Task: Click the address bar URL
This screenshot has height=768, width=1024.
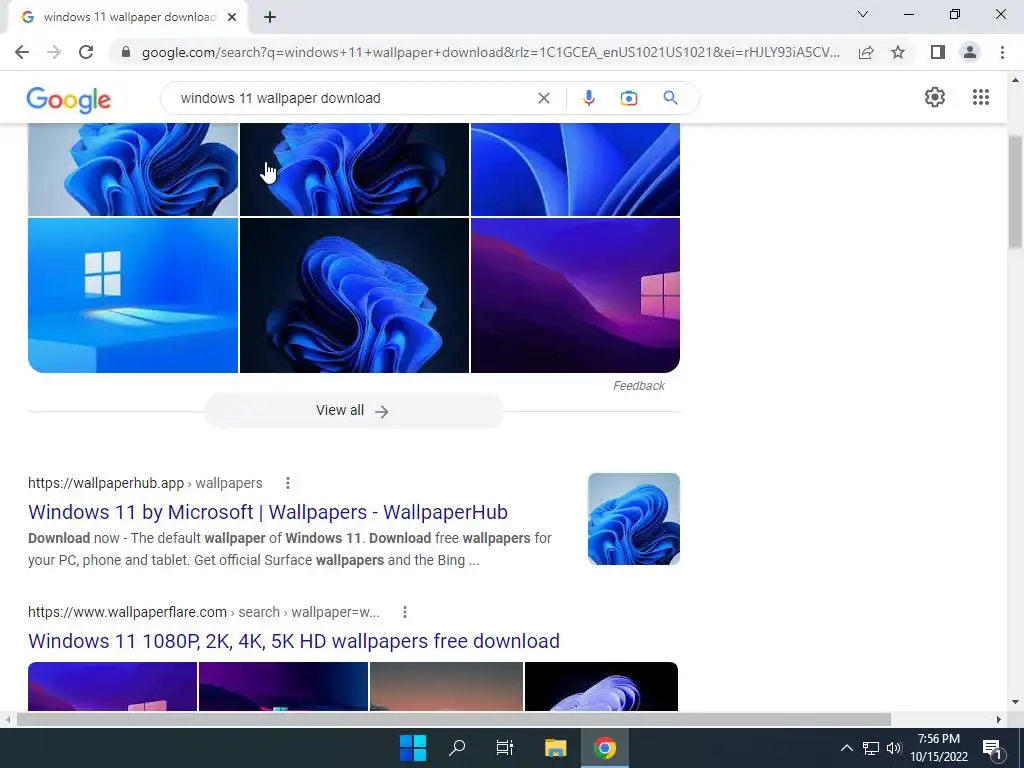Action: [490, 52]
